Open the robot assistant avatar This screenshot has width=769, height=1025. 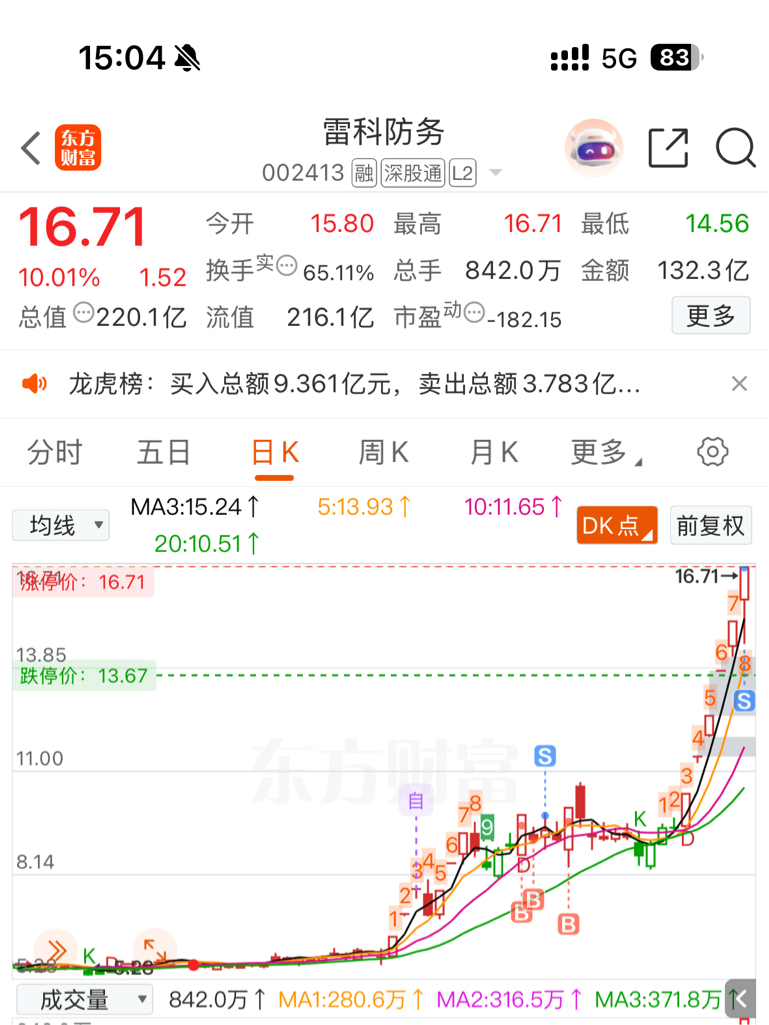pyautogui.click(x=594, y=148)
